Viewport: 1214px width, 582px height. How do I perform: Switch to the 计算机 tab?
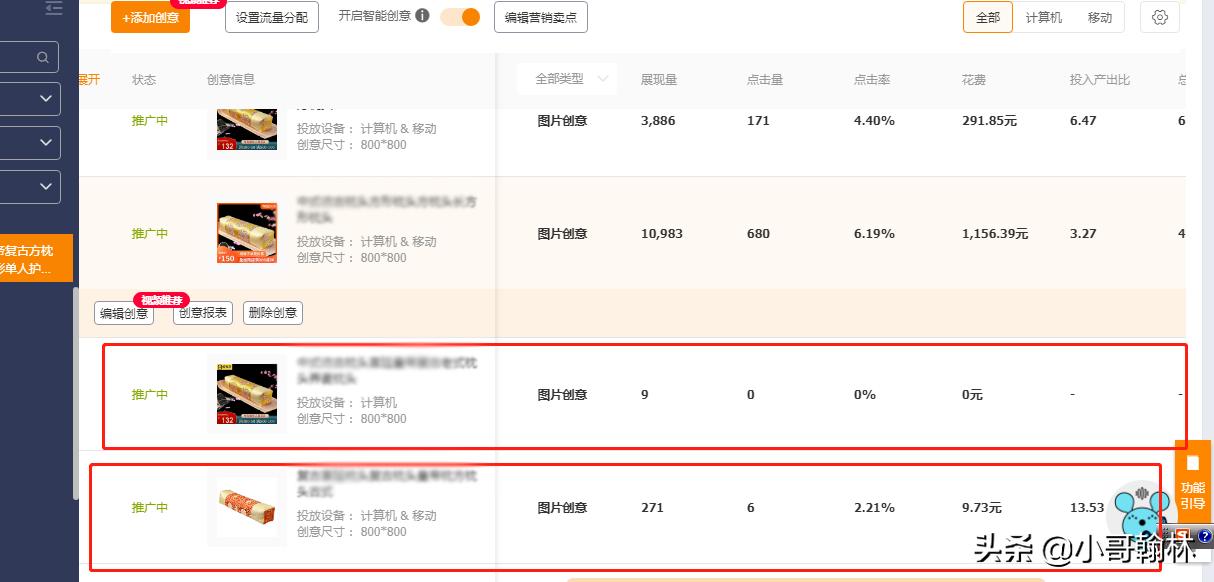coord(1043,17)
